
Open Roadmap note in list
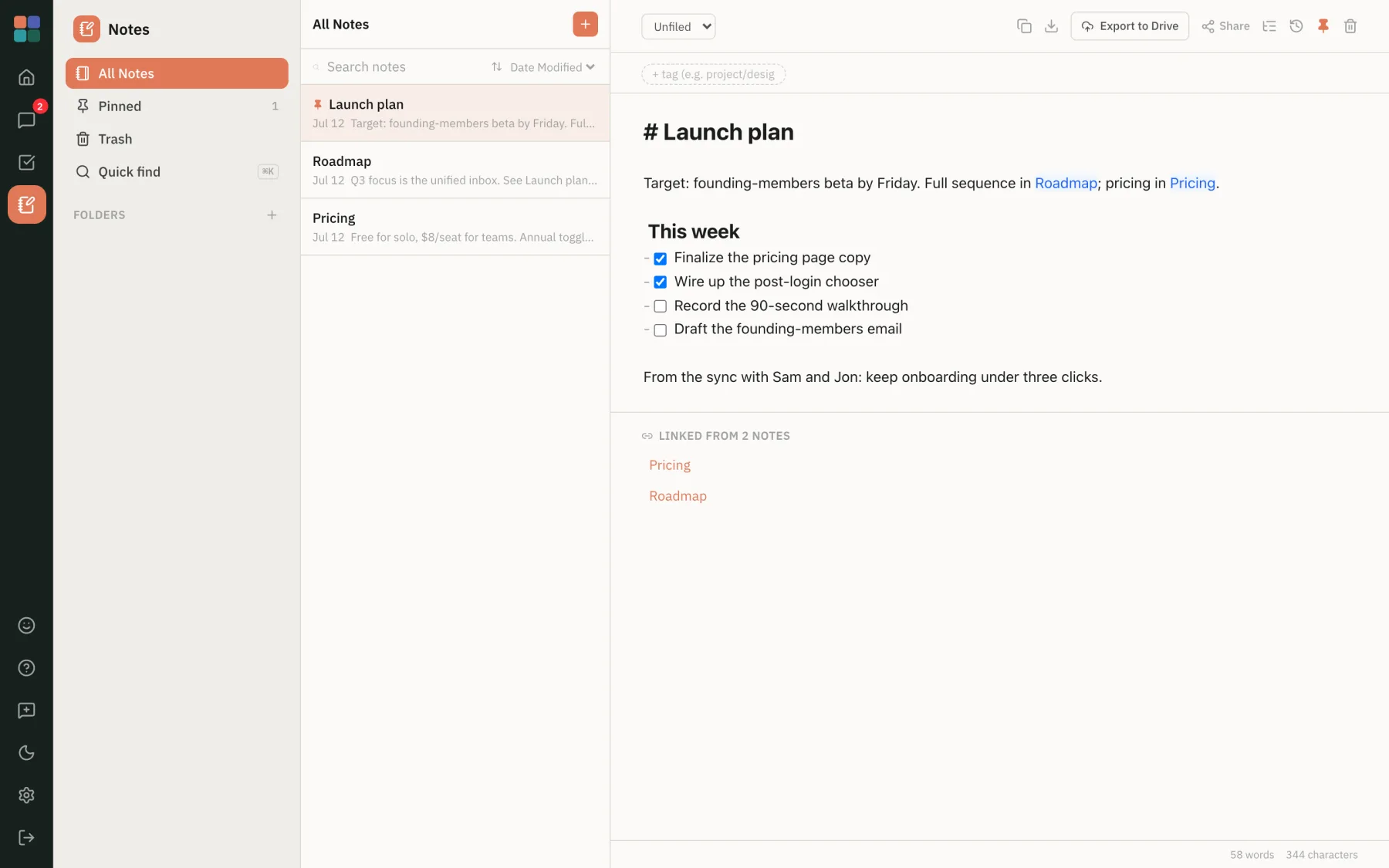455,170
